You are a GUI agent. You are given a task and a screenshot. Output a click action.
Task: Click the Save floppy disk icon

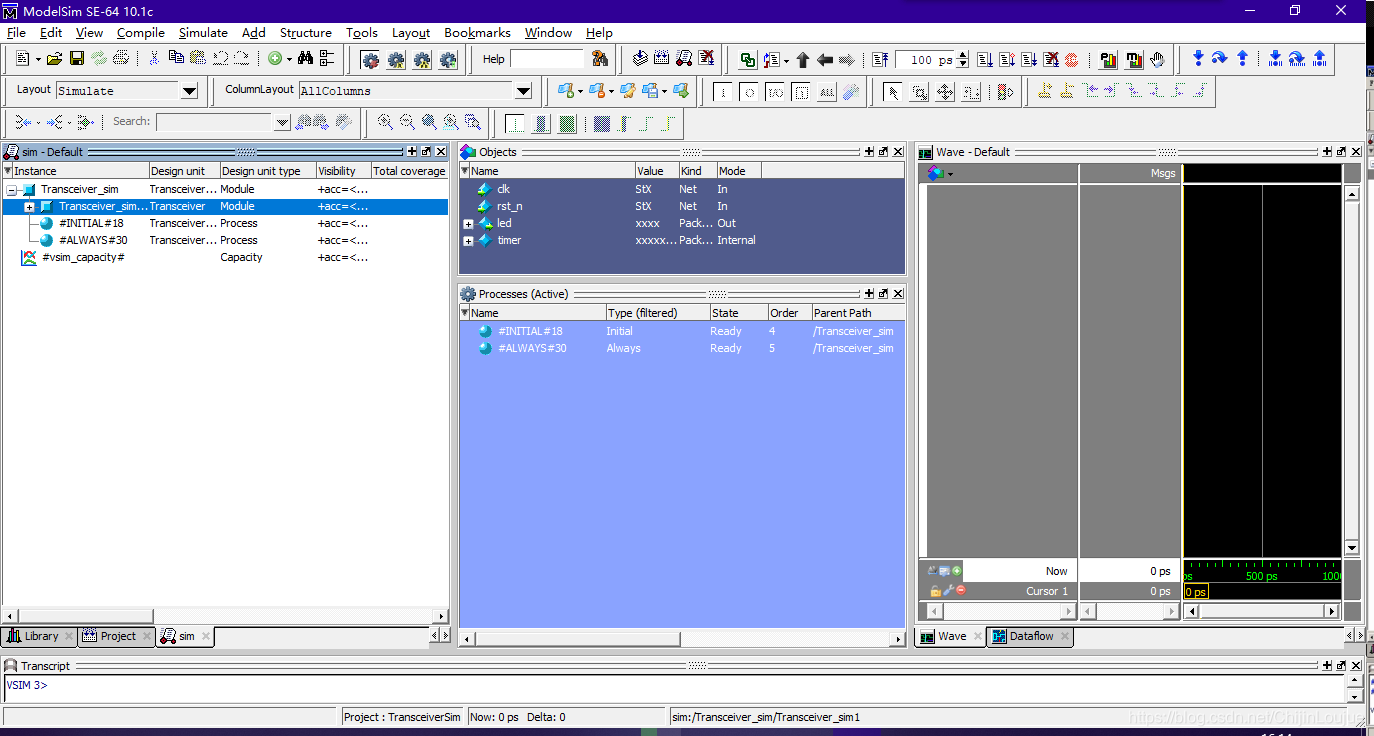(x=77, y=59)
